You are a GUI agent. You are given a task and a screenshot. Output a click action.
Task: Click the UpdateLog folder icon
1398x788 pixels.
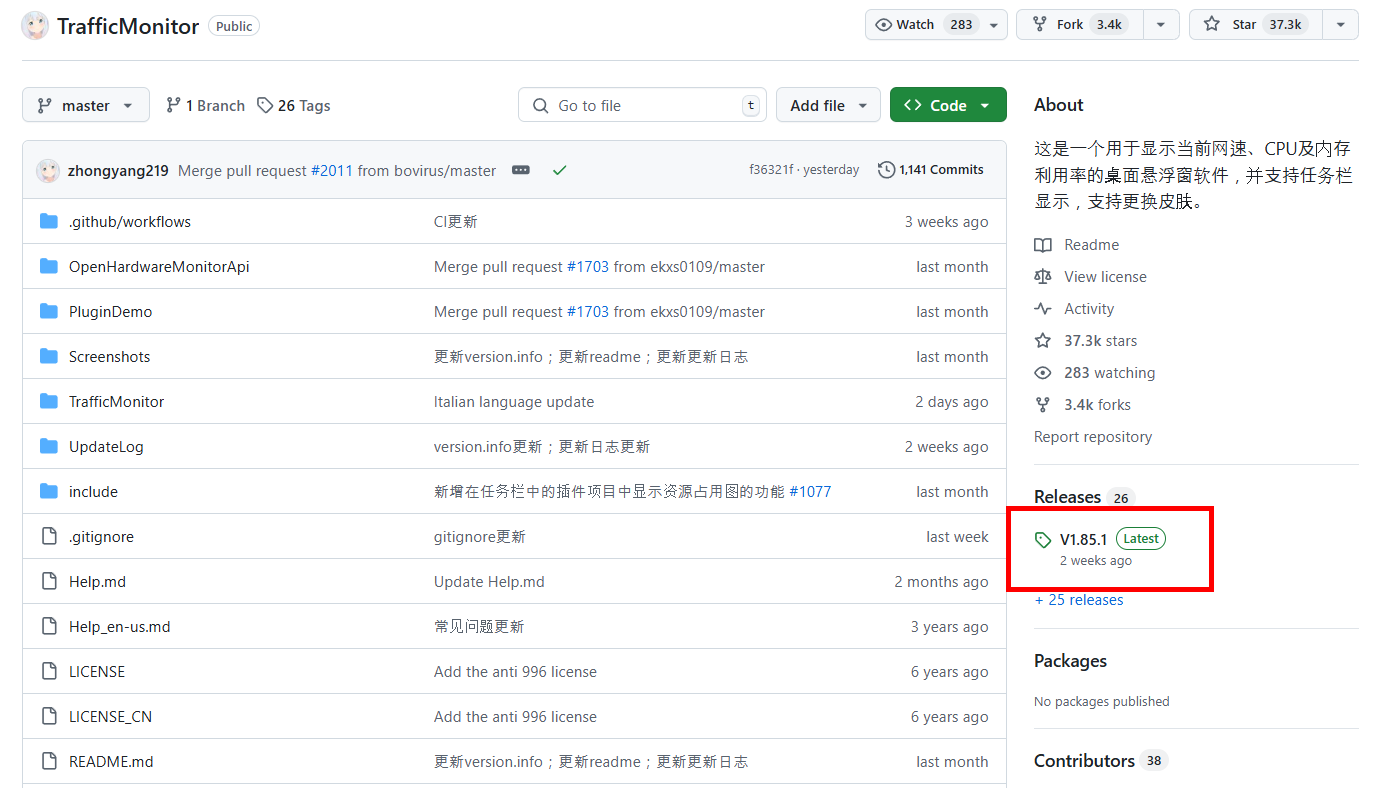pos(49,446)
